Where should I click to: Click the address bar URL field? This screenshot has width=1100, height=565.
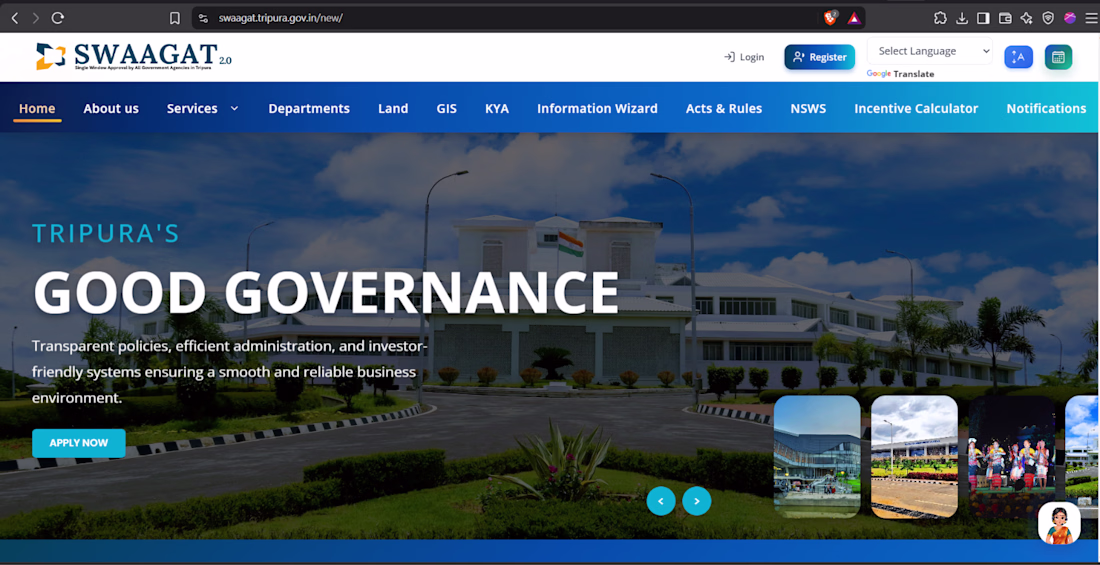coord(281,18)
